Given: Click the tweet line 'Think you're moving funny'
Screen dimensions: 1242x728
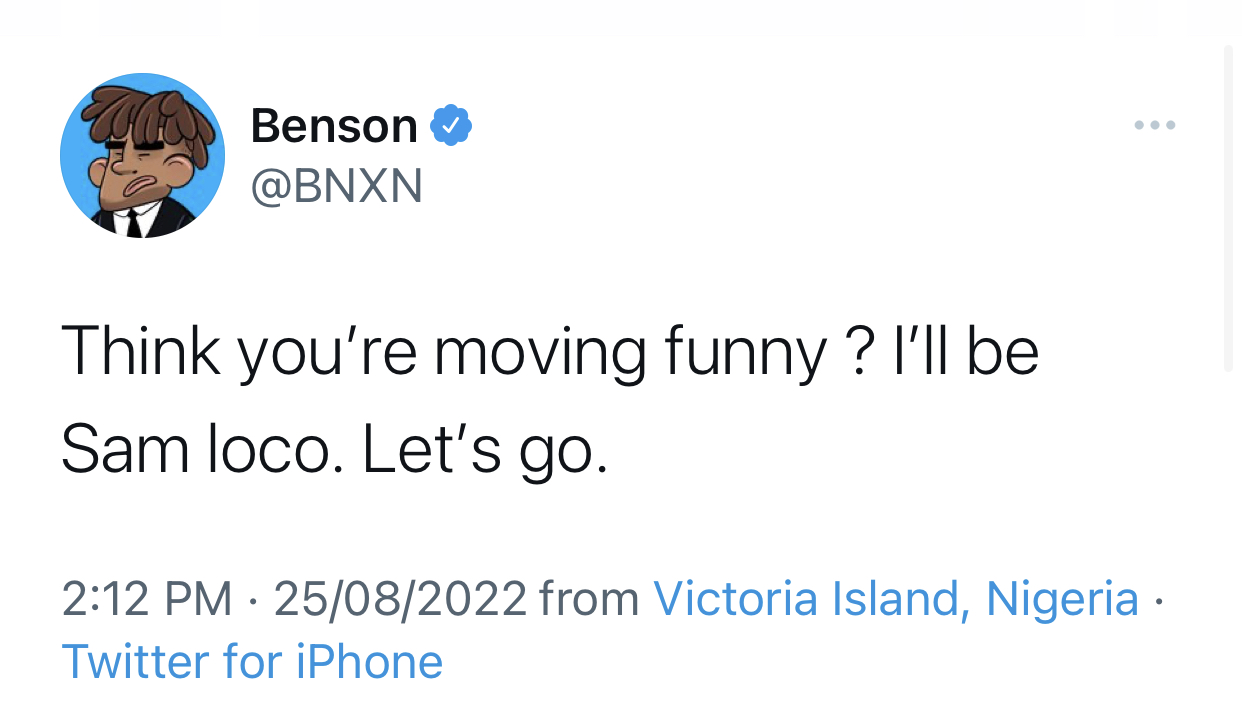Looking at the screenshot, I should coord(445,353).
